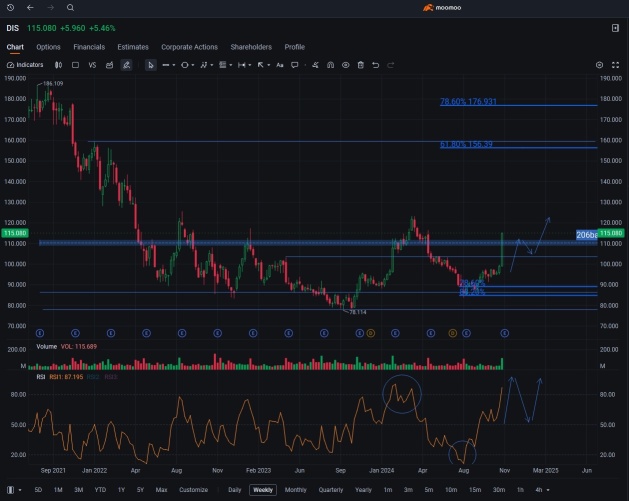The image size is (629, 501).
Task: Go back with the left arrow
Action: pos(30,7)
